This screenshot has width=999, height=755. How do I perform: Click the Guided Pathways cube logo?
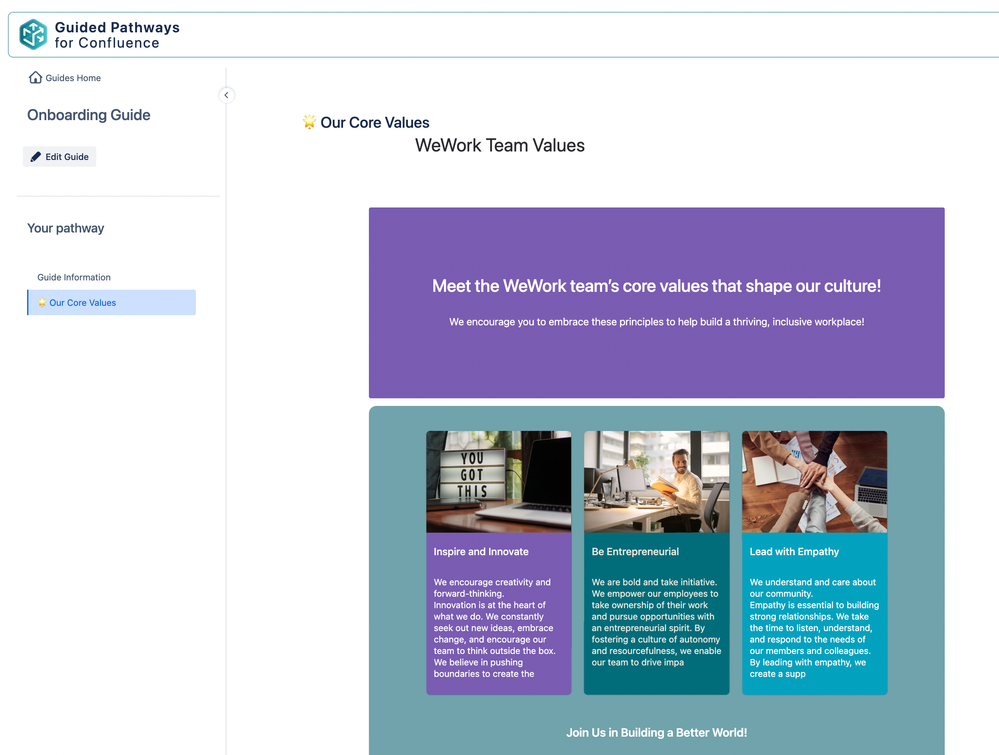tap(33, 34)
